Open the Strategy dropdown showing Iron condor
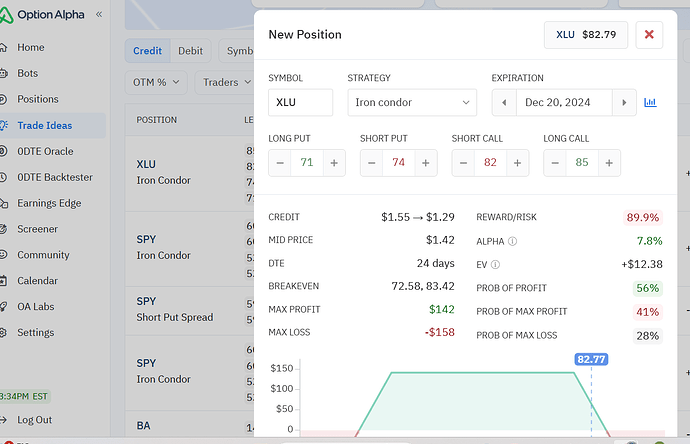The width and height of the screenshot is (690, 444). (x=412, y=102)
